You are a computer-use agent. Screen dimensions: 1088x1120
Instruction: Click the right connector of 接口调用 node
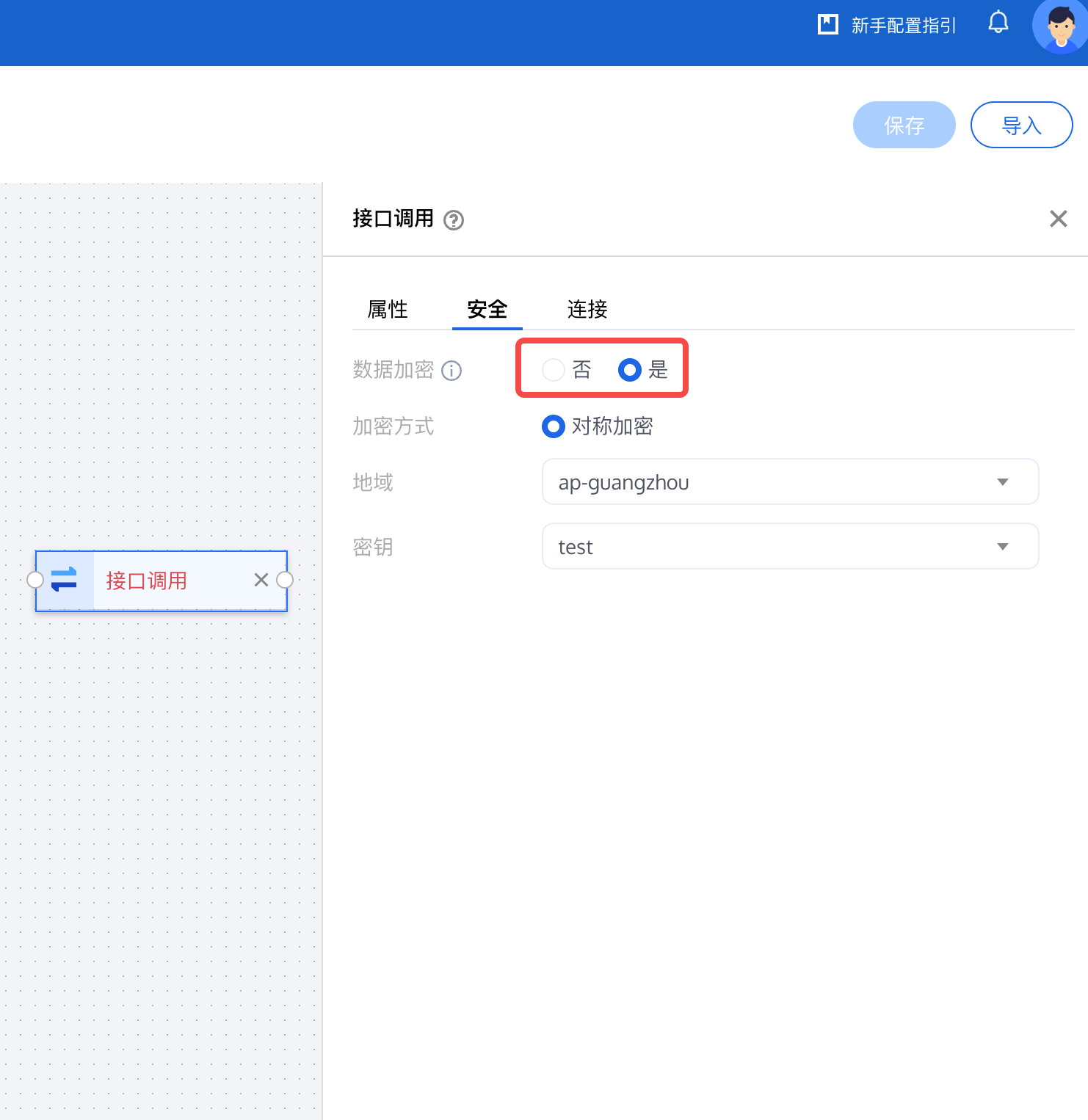click(285, 580)
